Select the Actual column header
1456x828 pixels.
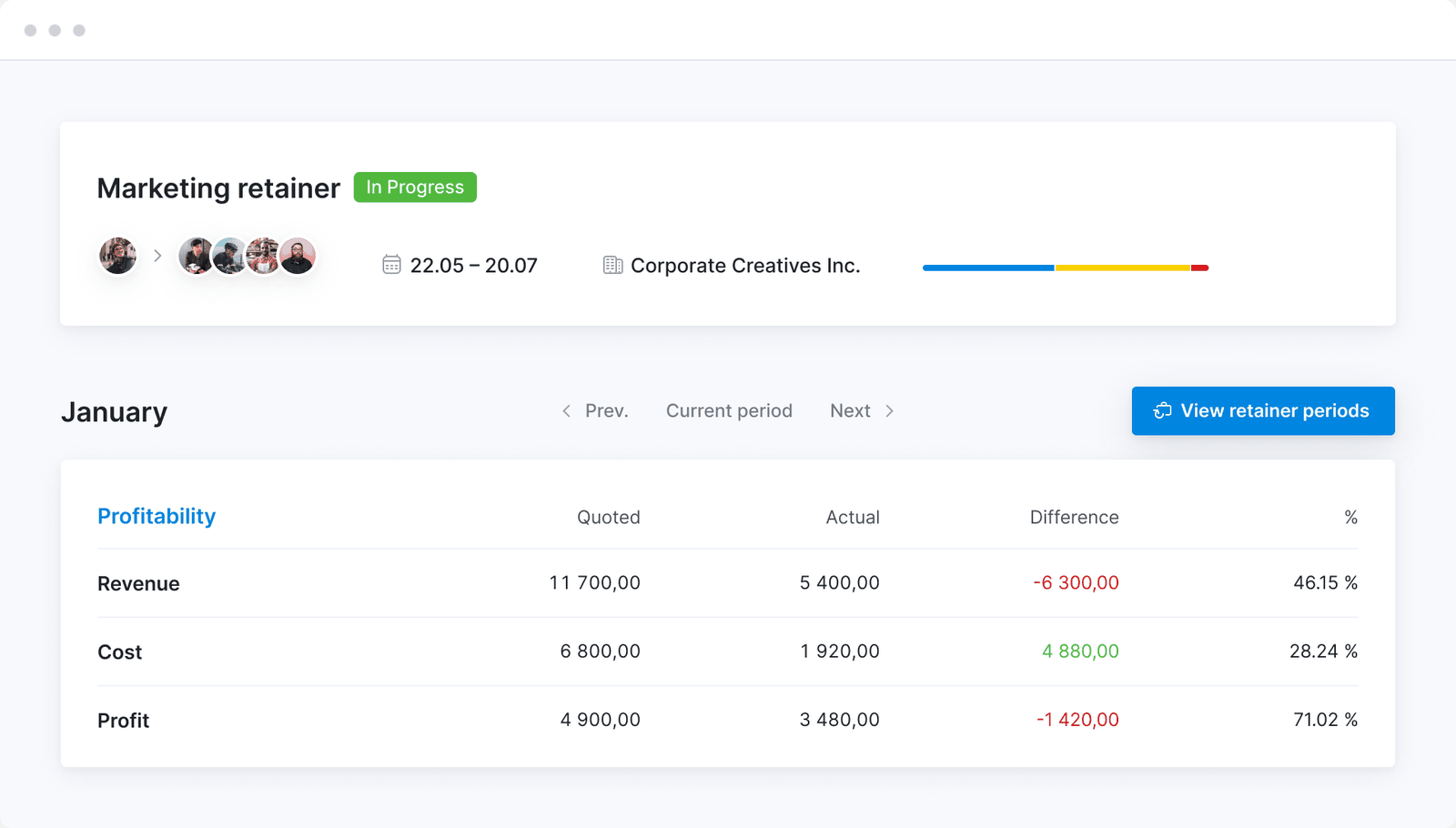pos(853,517)
